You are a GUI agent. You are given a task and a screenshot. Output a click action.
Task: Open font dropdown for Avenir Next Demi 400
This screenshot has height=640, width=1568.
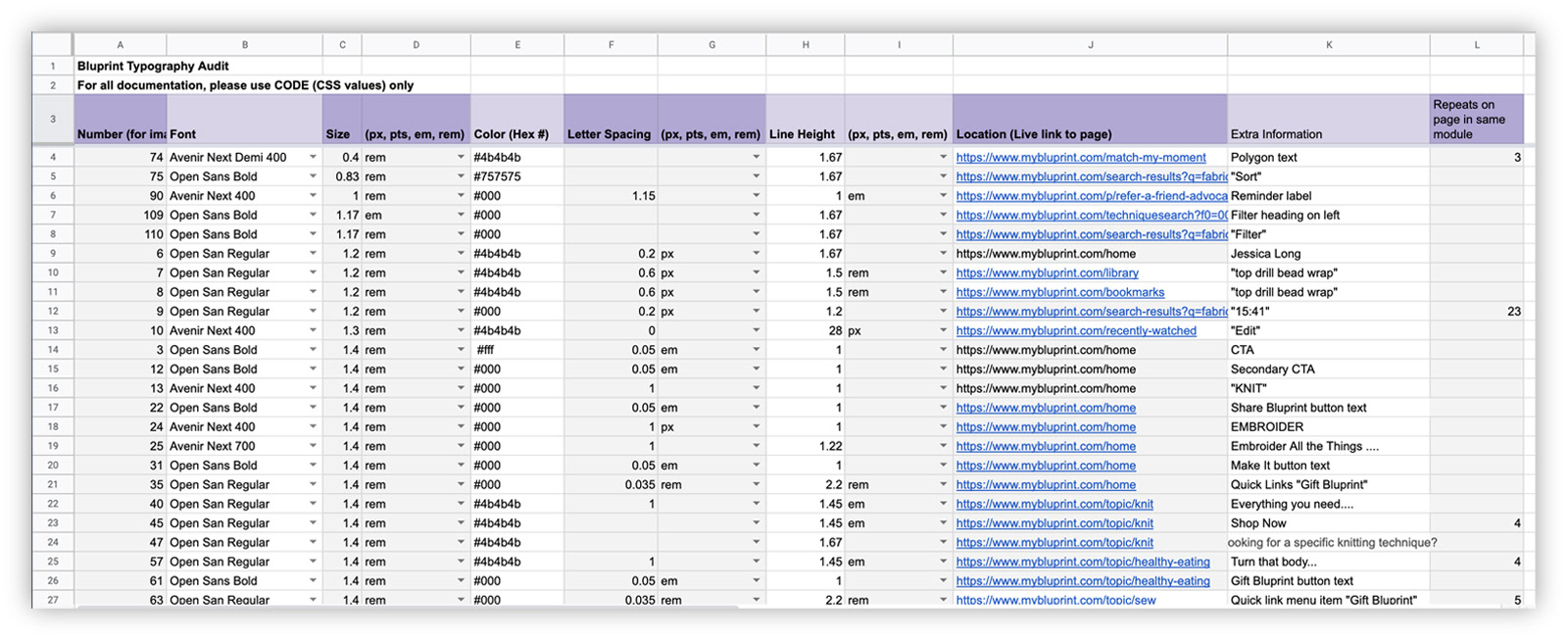pos(313,157)
